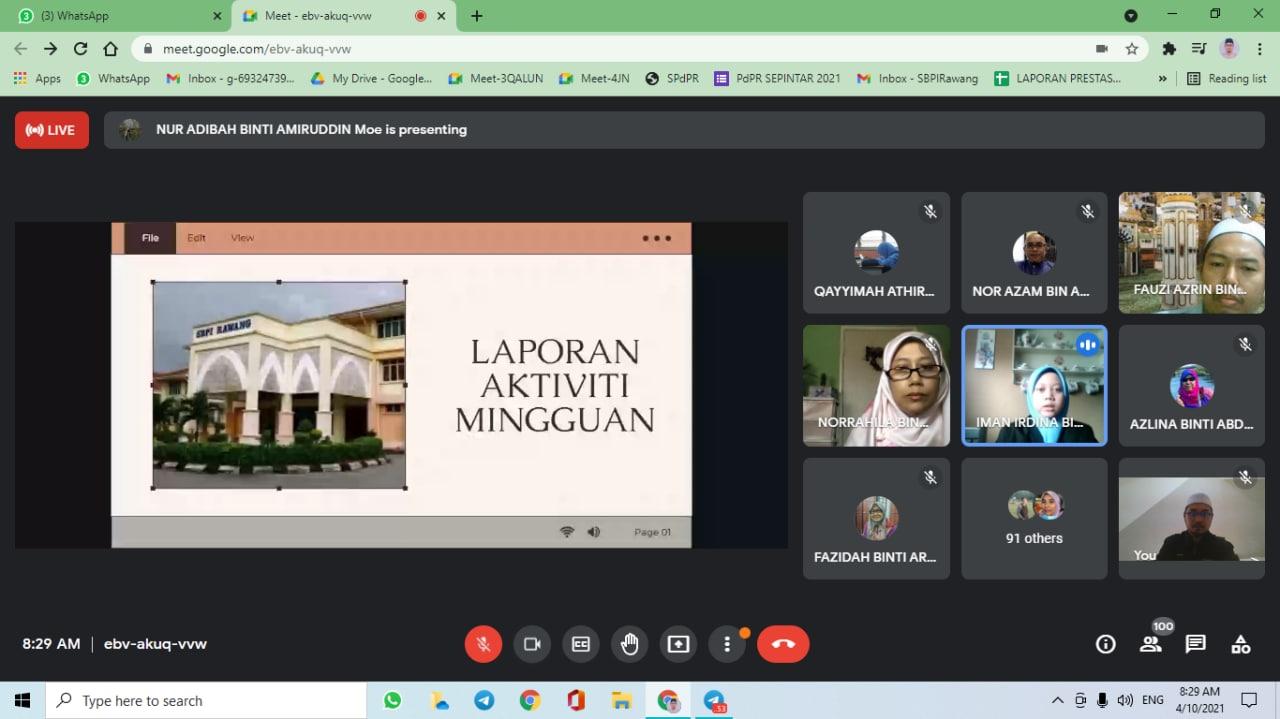Open the browser extensions puzzle icon

(1168, 48)
